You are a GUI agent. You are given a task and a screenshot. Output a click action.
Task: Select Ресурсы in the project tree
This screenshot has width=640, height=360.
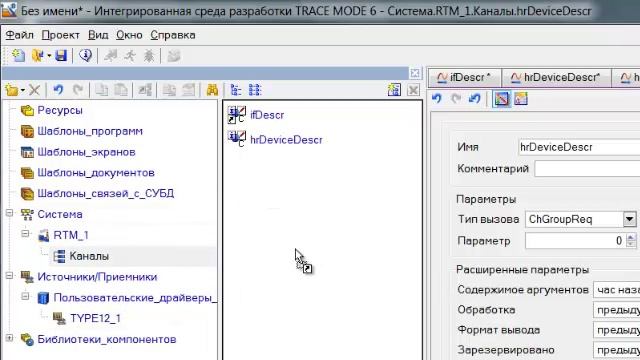tap(60, 110)
